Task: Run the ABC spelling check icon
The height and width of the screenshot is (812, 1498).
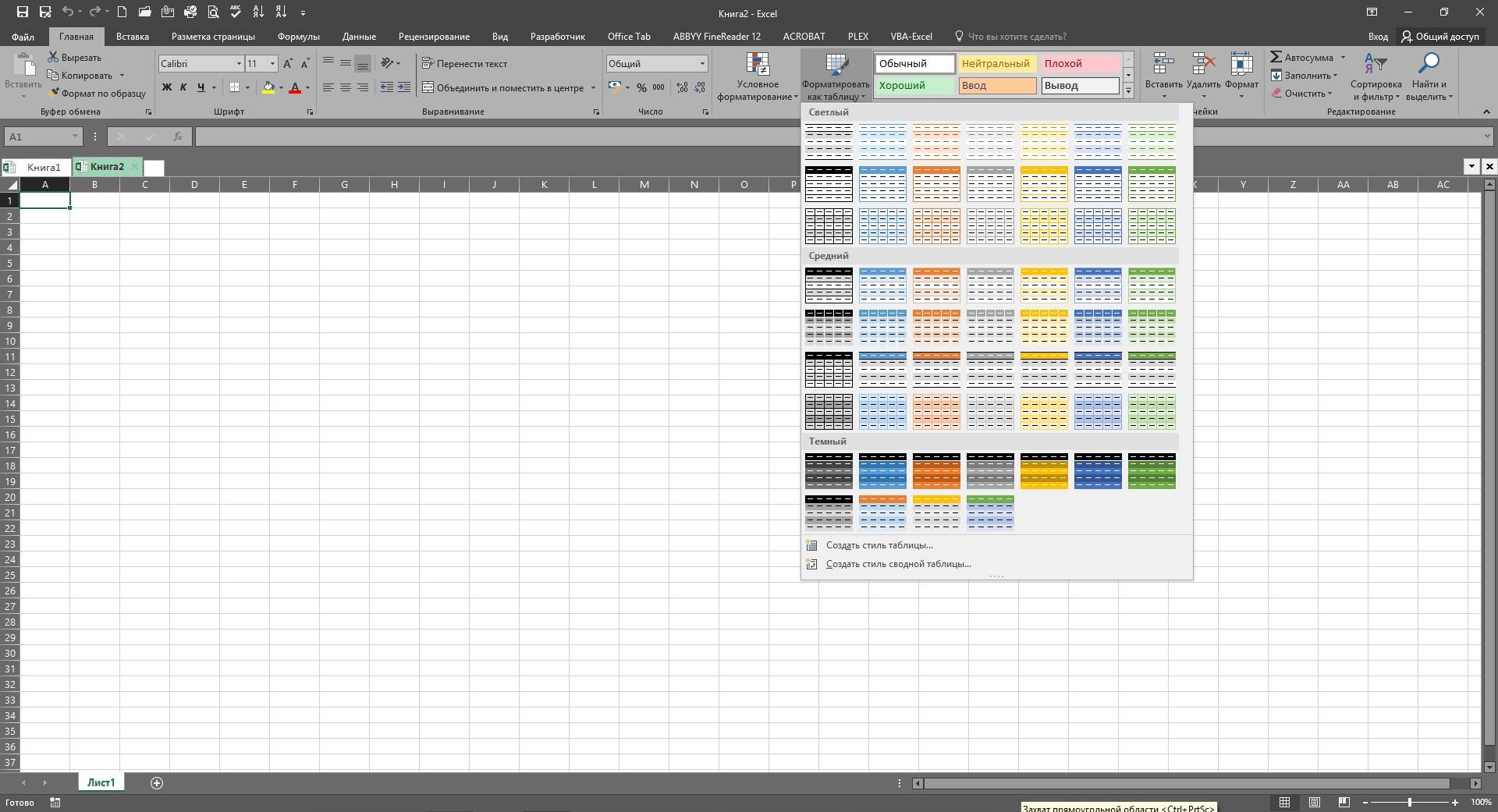Action: click(235, 12)
